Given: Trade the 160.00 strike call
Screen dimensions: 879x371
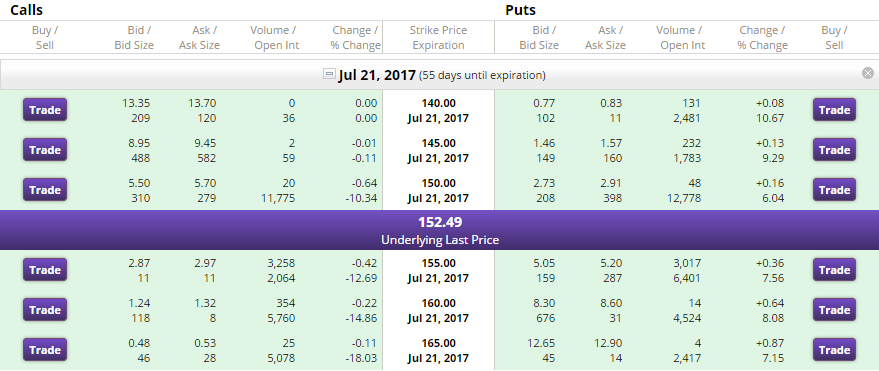Looking at the screenshot, I should click(45, 310).
